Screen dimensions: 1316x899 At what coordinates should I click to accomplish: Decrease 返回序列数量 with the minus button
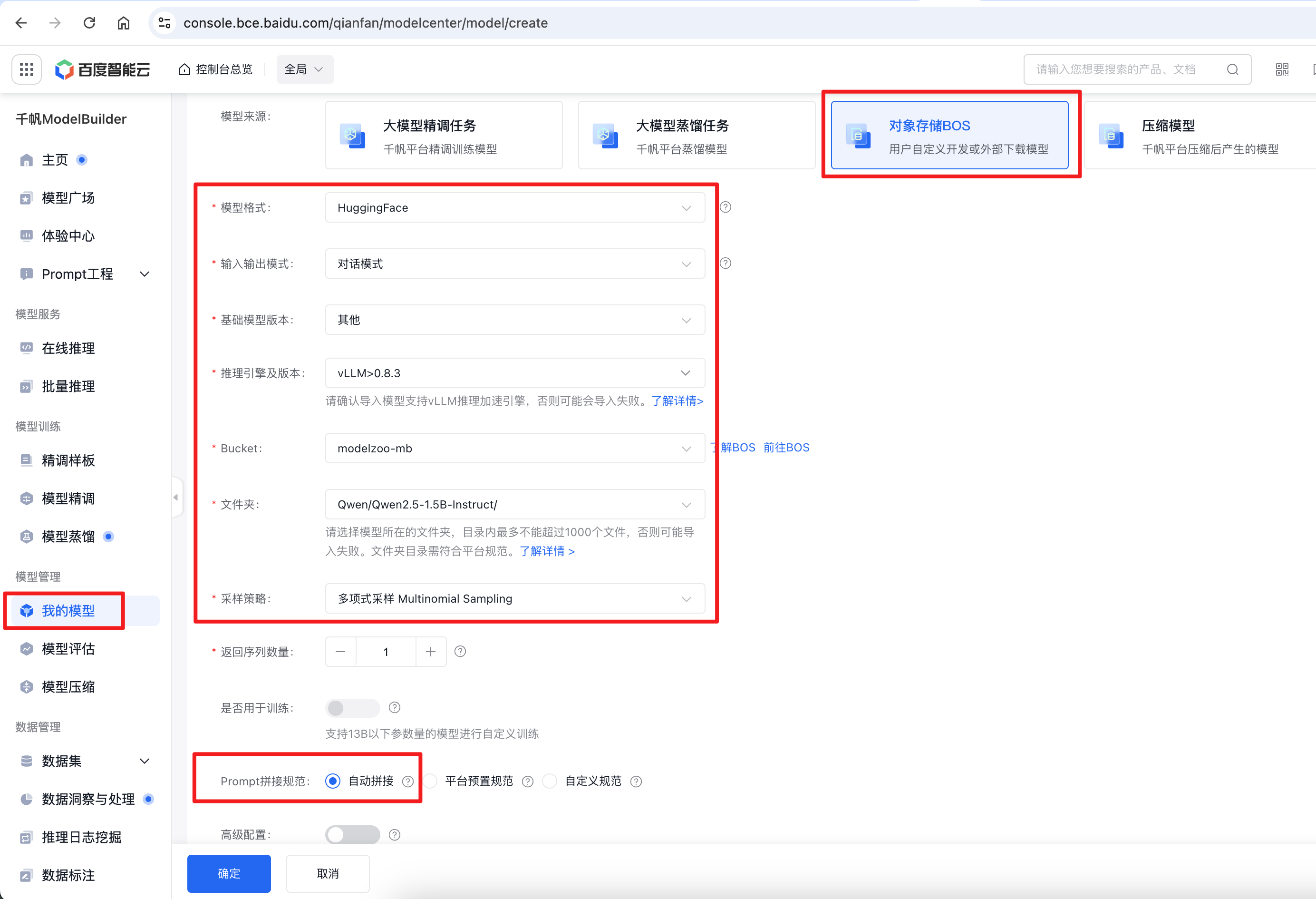point(340,652)
